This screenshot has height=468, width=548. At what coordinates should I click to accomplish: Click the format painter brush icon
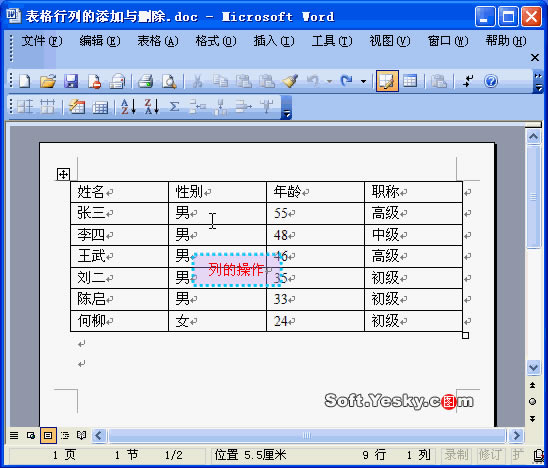click(x=290, y=81)
